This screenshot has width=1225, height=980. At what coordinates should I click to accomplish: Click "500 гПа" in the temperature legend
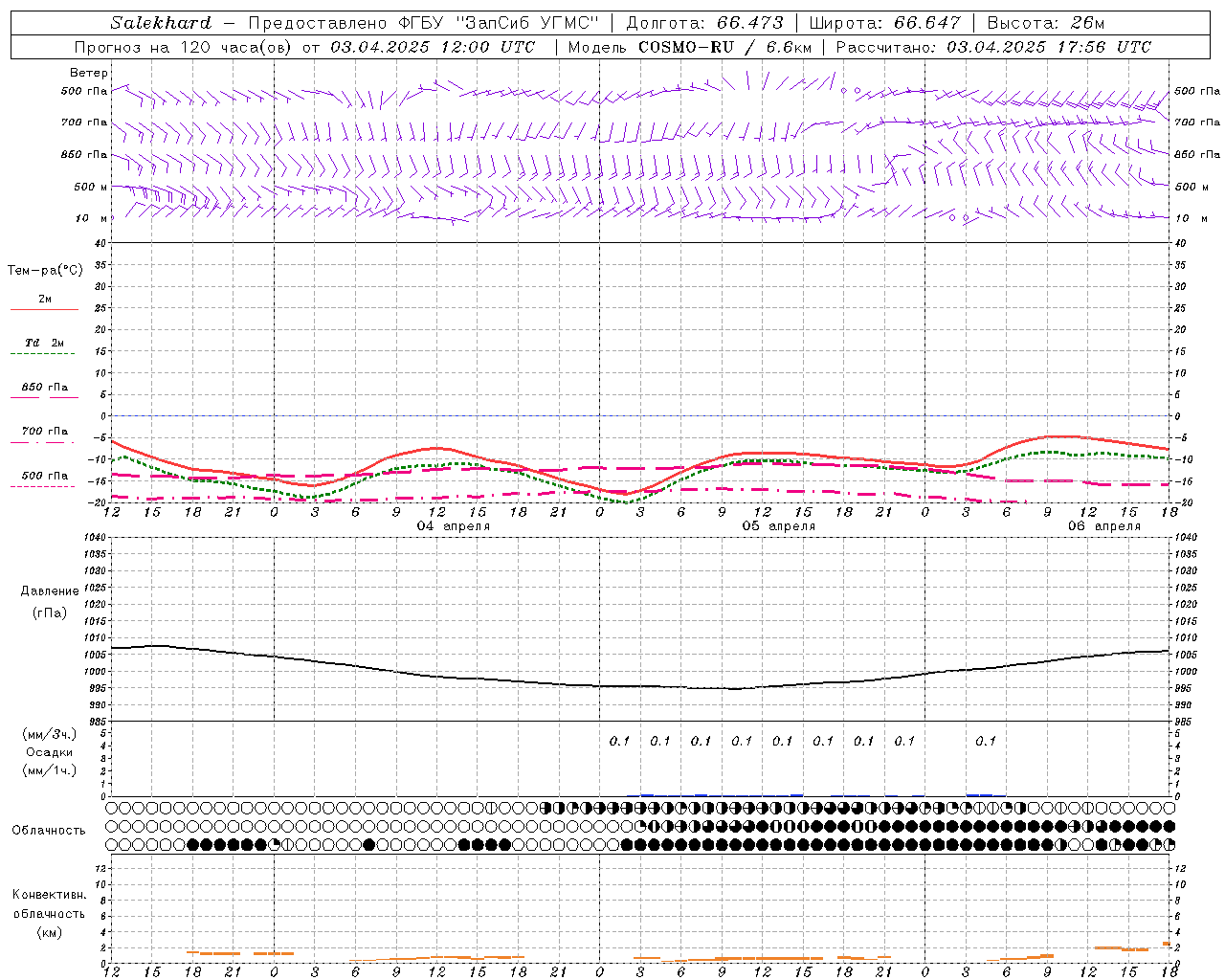45,476
